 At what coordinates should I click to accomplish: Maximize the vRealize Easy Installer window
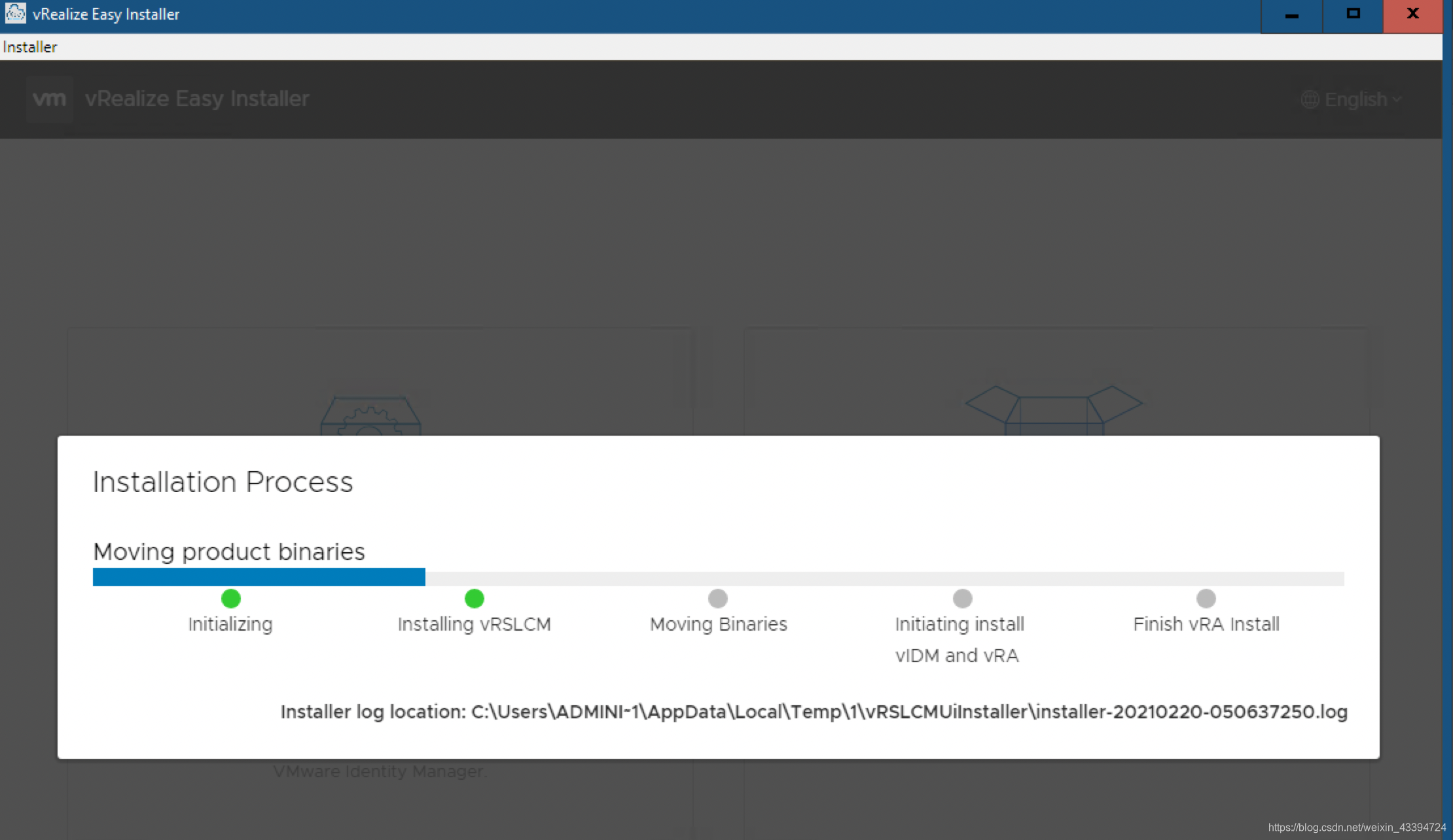1353,14
